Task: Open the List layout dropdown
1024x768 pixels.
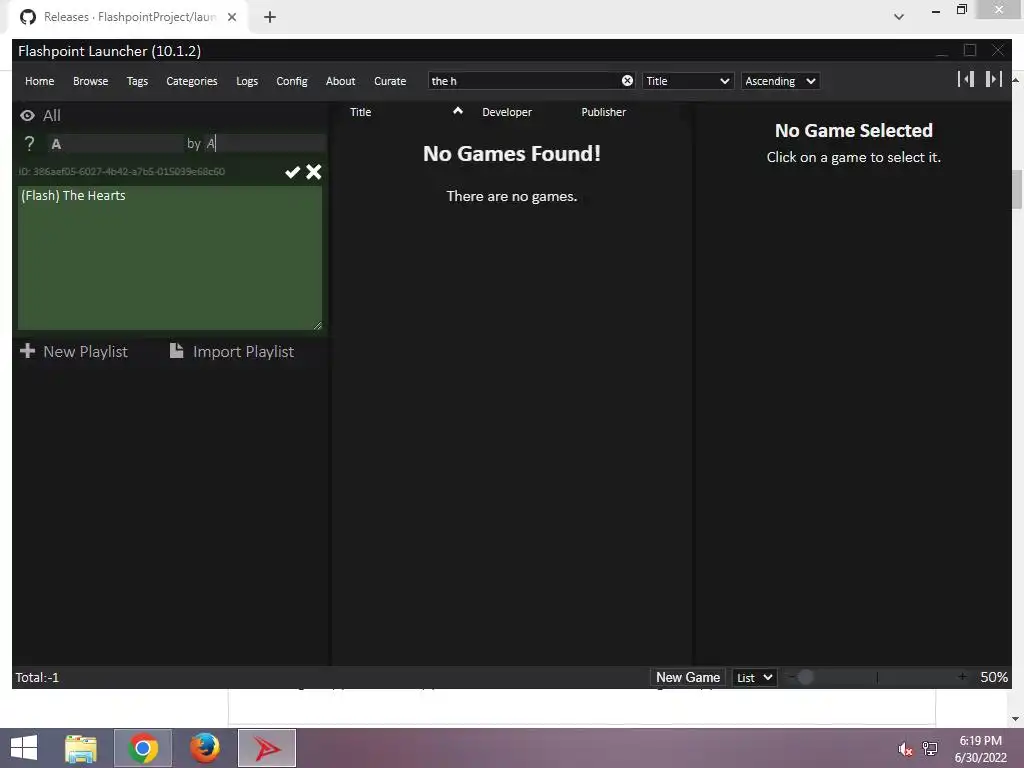Action: (754, 677)
